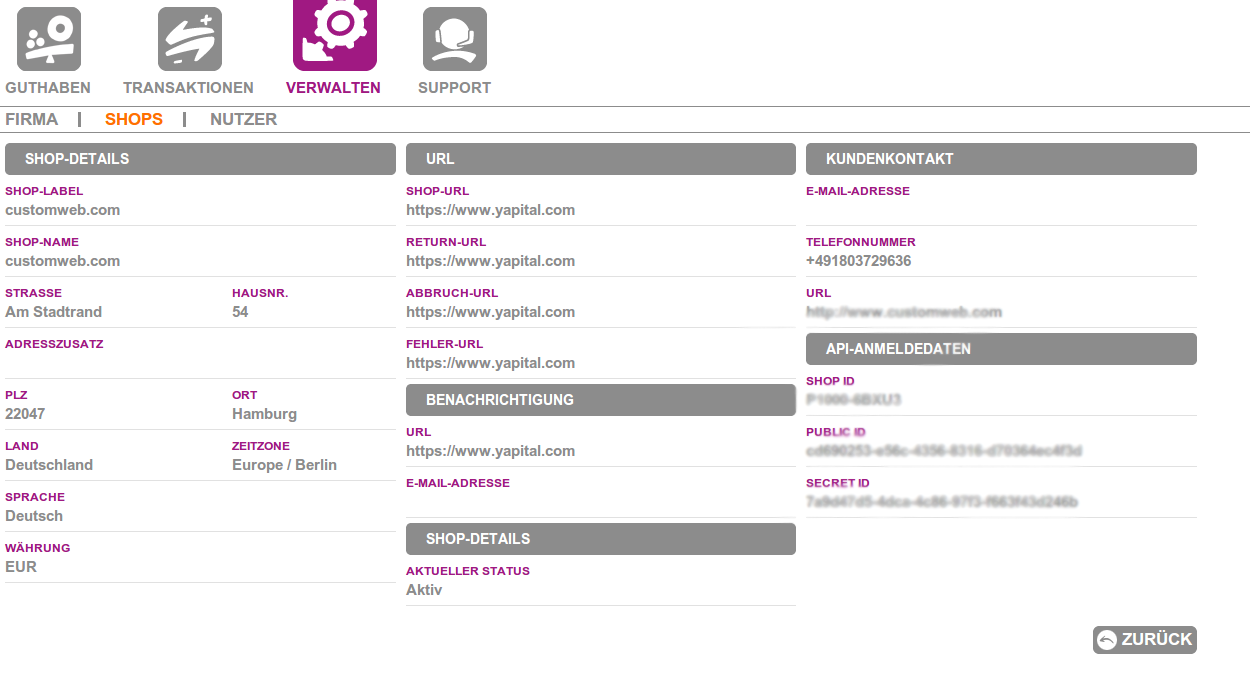Click the API-Anmeldedaten section header

point(1000,349)
